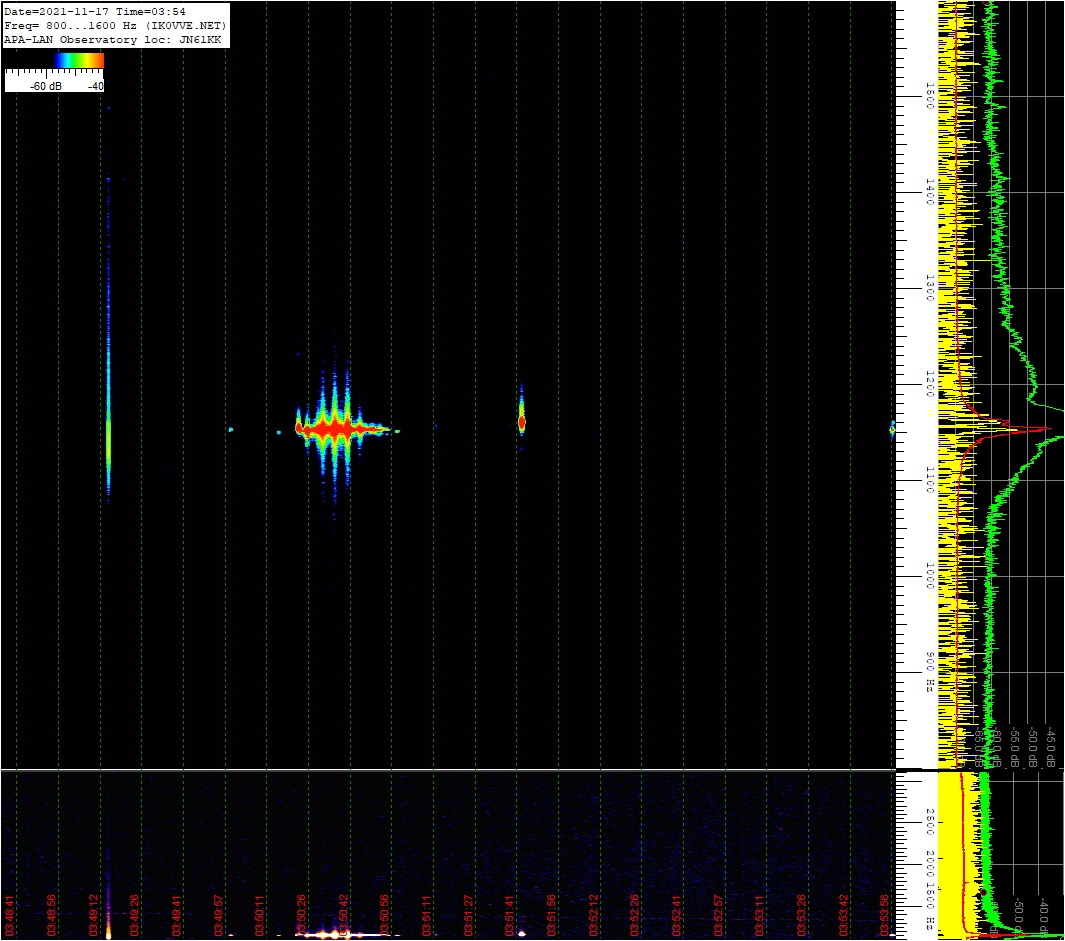The width and height of the screenshot is (1065, 941).
Task: Click the 03:53:42 time stamp
Action: 844,915
